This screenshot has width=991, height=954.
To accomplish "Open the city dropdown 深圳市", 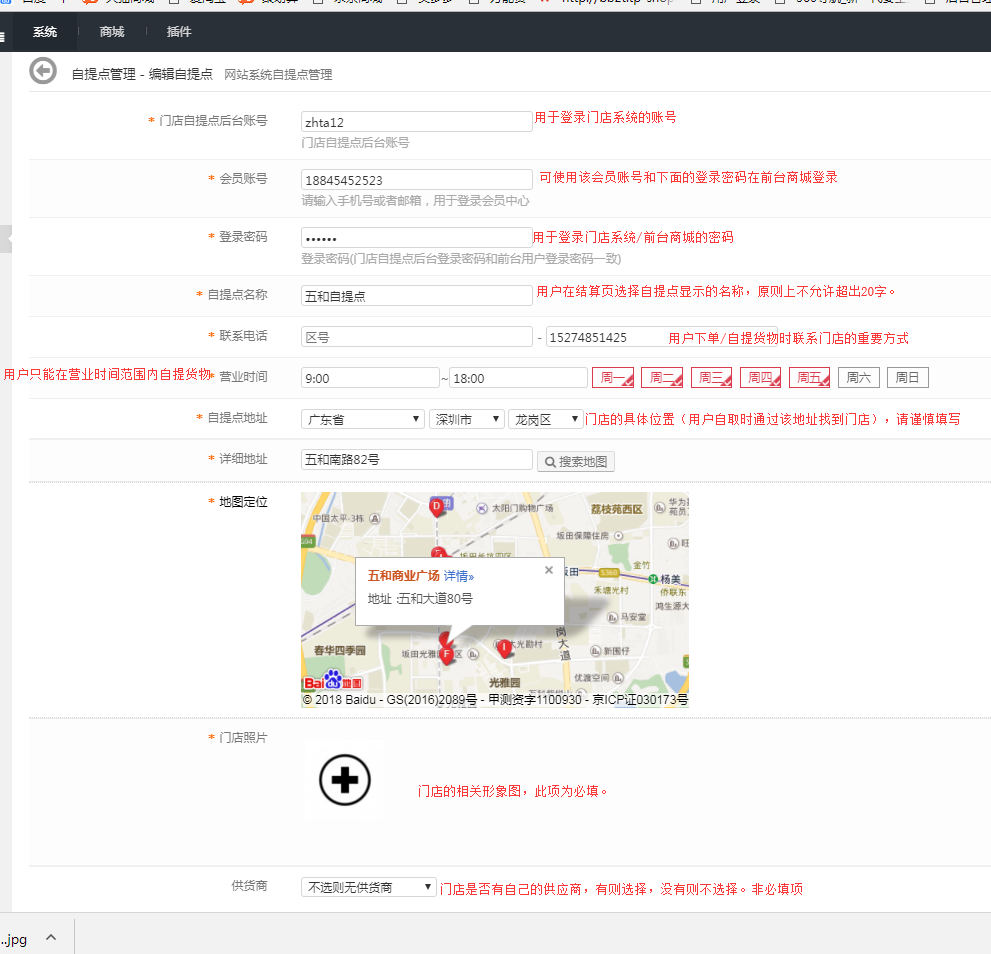I will click(x=466, y=419).
